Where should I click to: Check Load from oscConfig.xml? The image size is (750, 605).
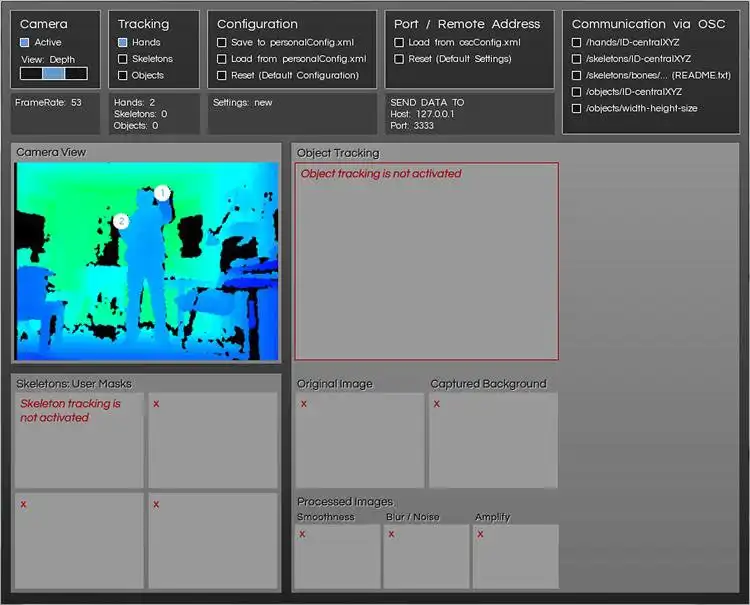[398, 43]
